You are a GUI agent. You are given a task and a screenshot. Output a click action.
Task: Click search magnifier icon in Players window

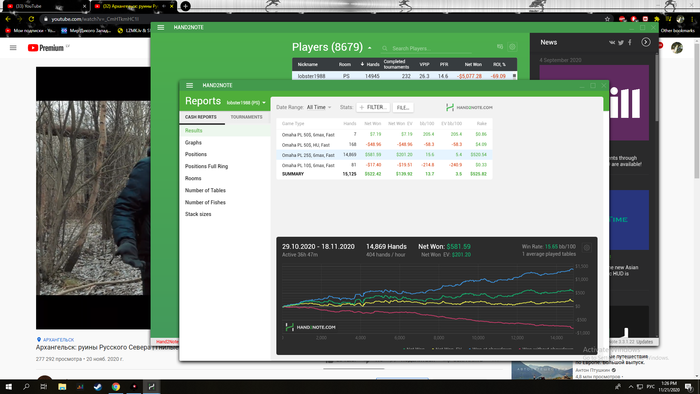[385, 48]
